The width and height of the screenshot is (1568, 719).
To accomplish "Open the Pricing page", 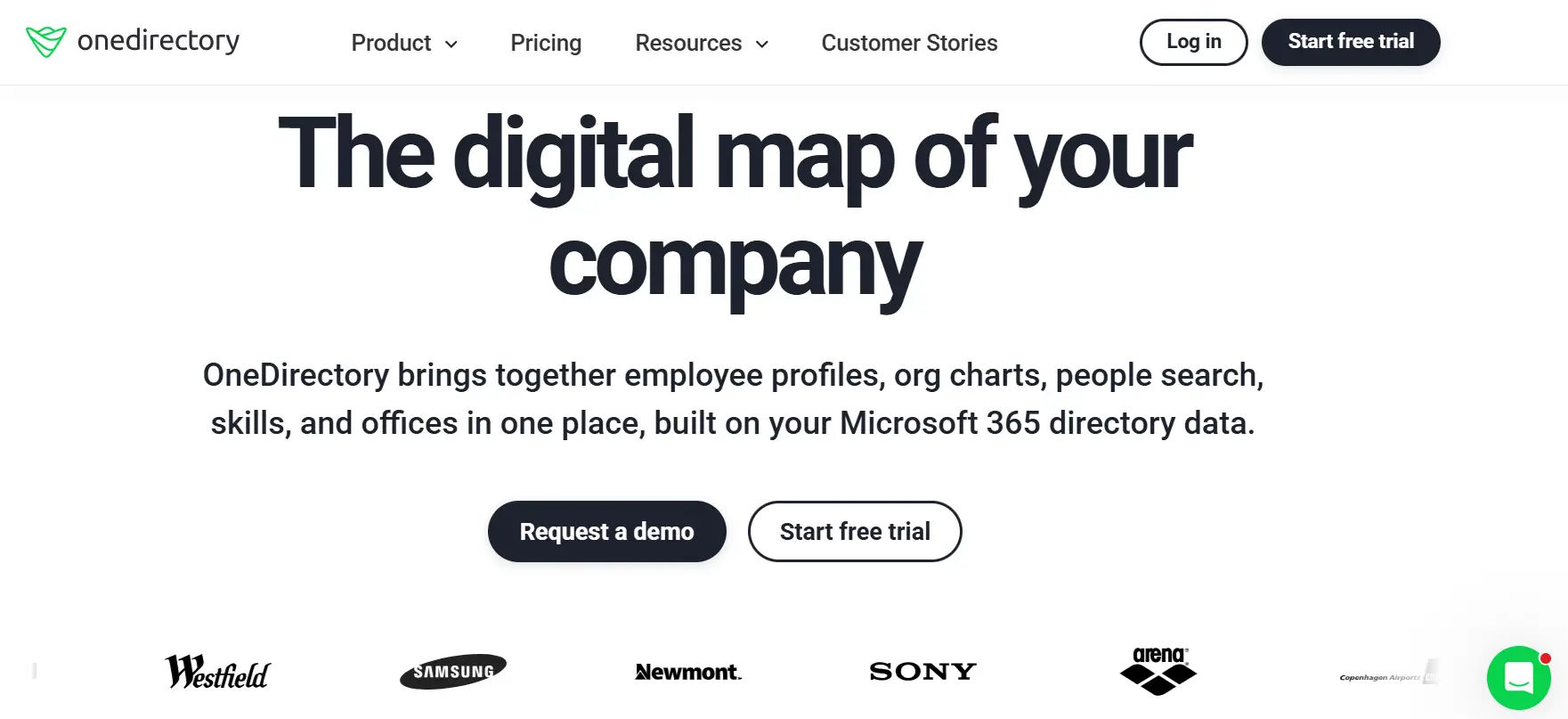I will (546, 43).
